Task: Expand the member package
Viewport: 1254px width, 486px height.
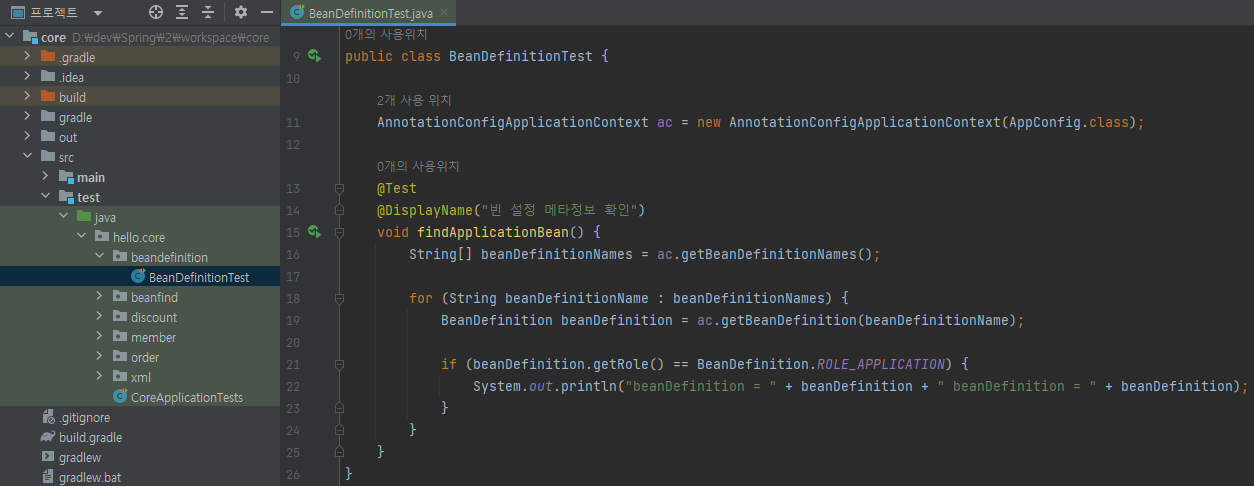Action: tap(99, 337)
